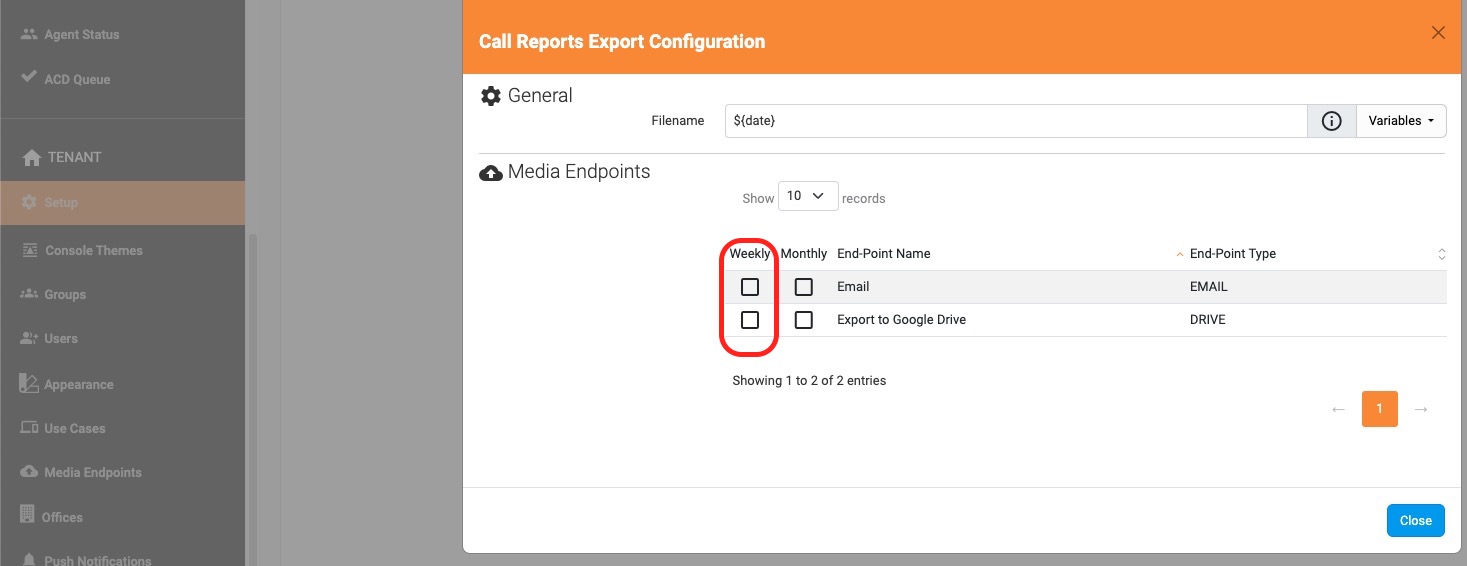Enable Monthly export for Email endpoint
The image size is (1467, 566).
click(x=803, y=287)
